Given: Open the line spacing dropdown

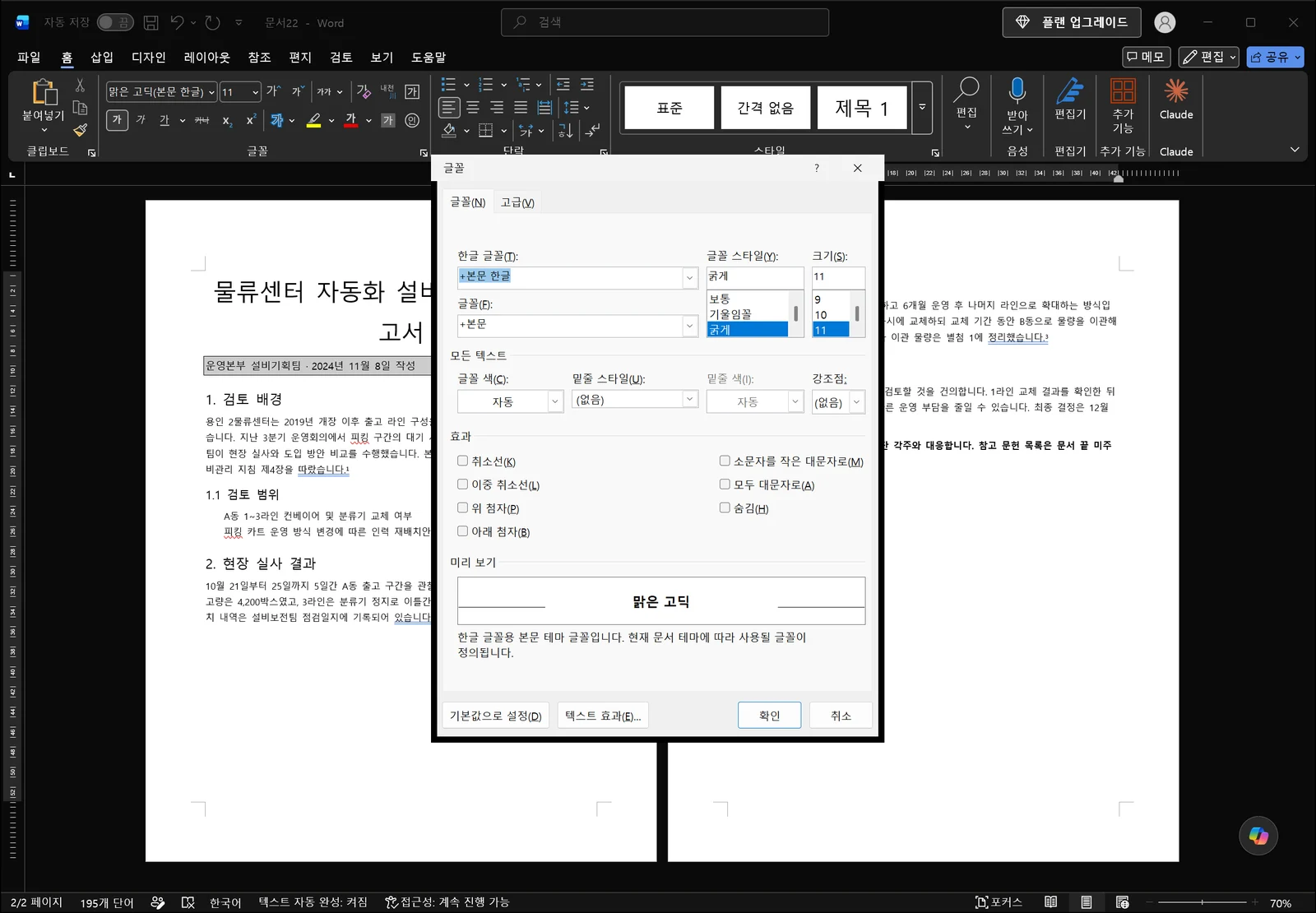Looking at the screenshot, I should click(x=586, y=108).
